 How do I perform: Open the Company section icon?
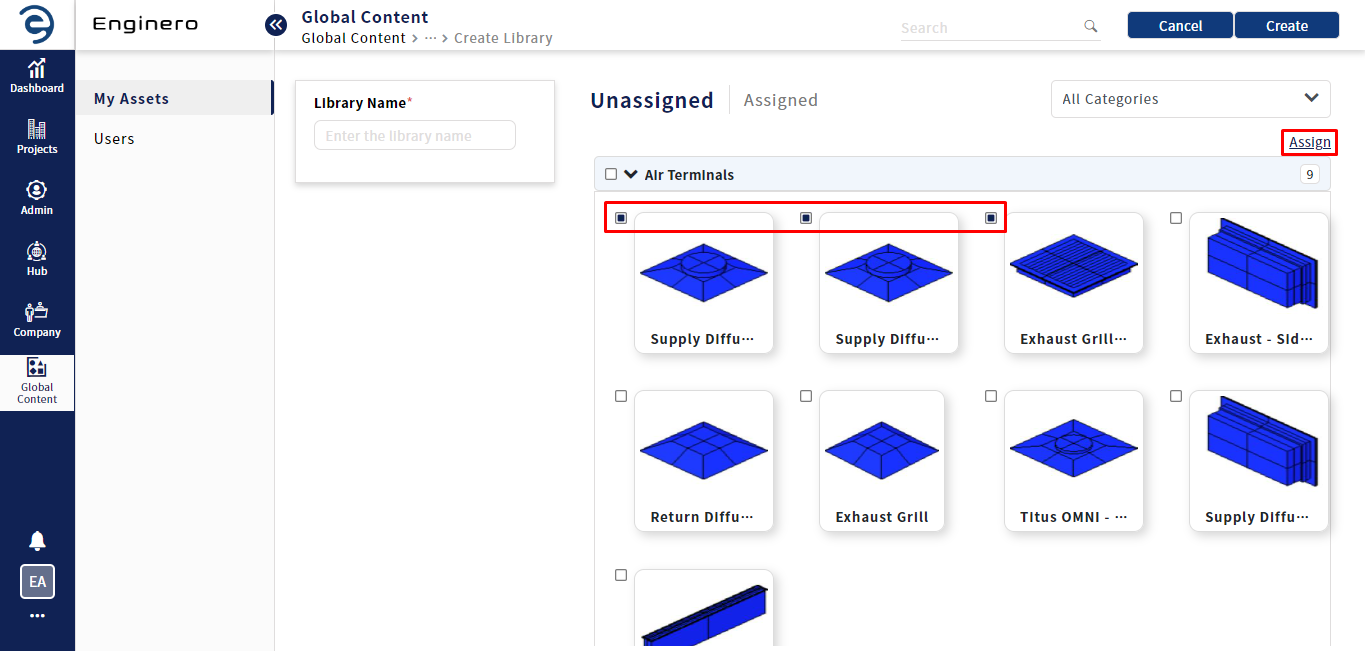pos(37,320)
